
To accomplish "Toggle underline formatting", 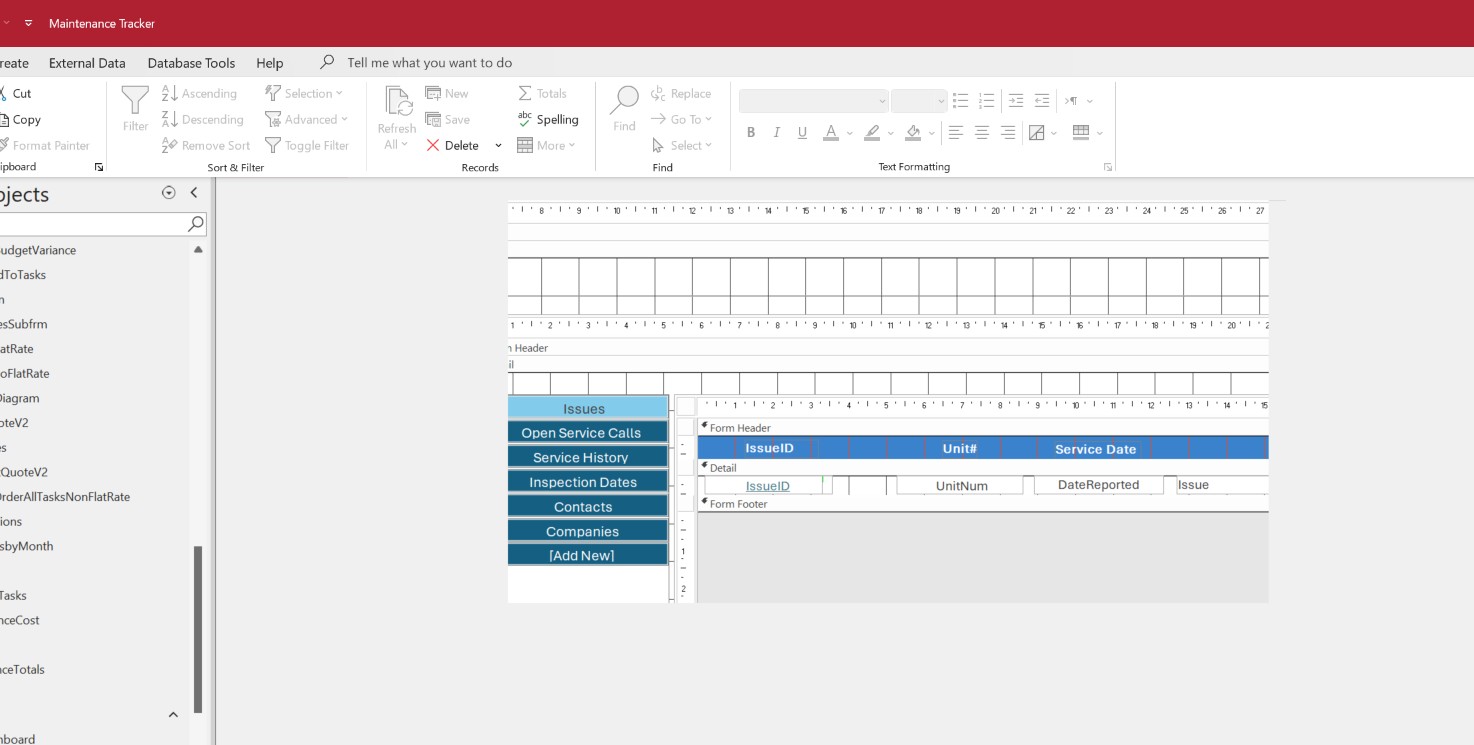I will (802, 132).
